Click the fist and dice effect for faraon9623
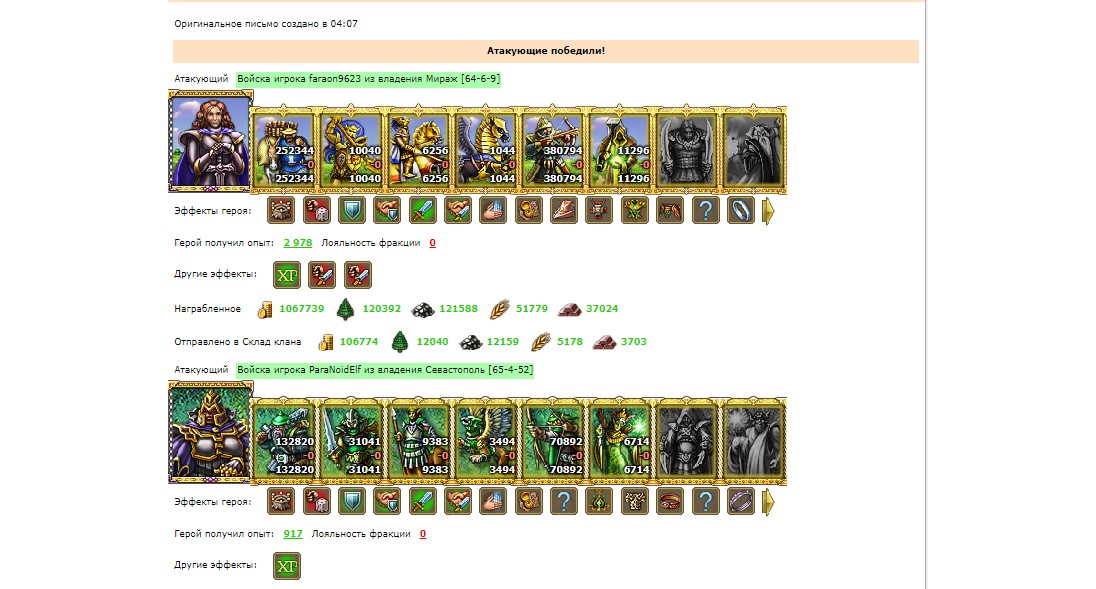1096x589 pixels. [x=317, y=210]
